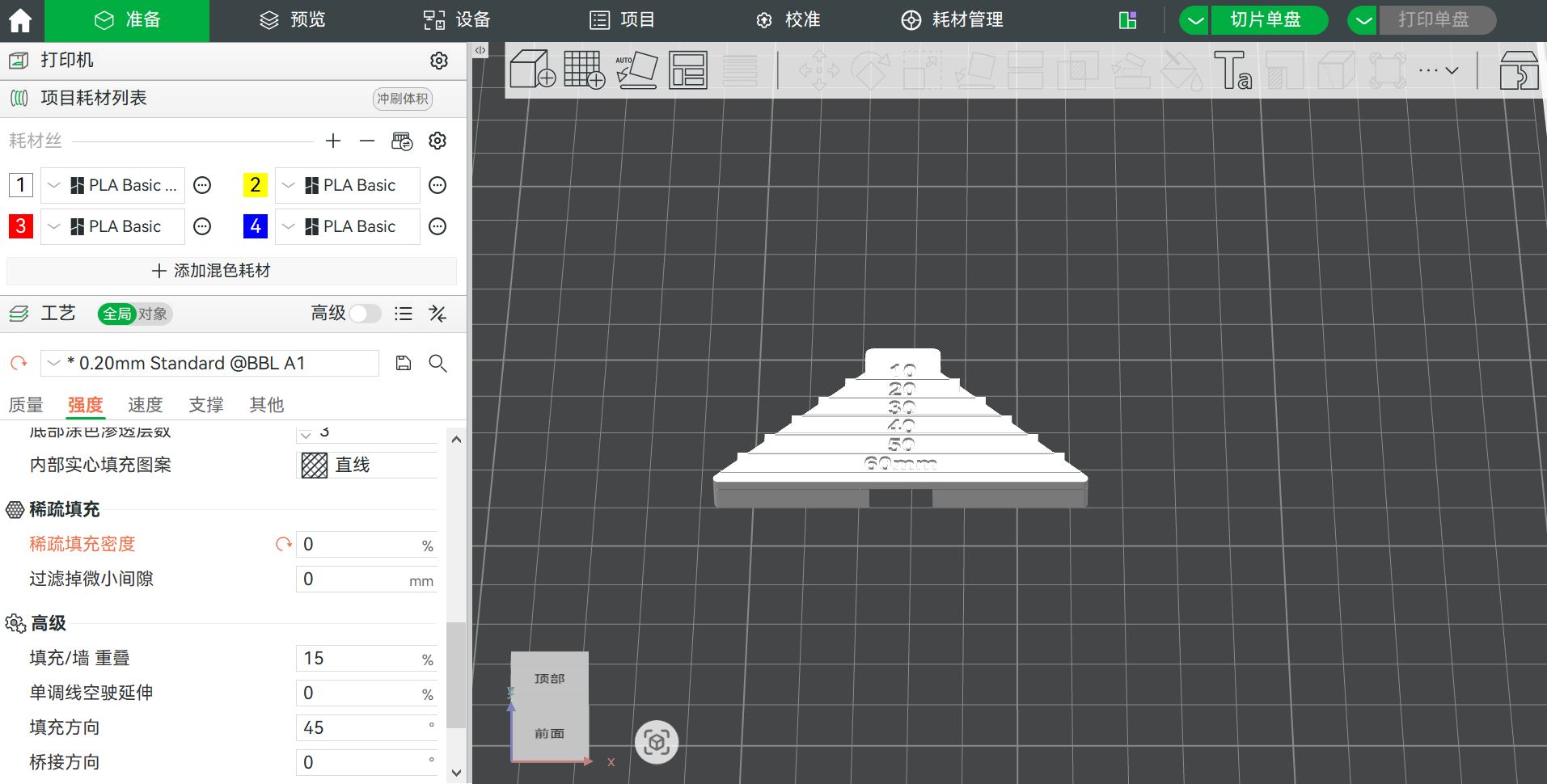Open the process settings list icon
Image resolution: width=1547 pixels, height=784 pixels.
tap(404, 314)
